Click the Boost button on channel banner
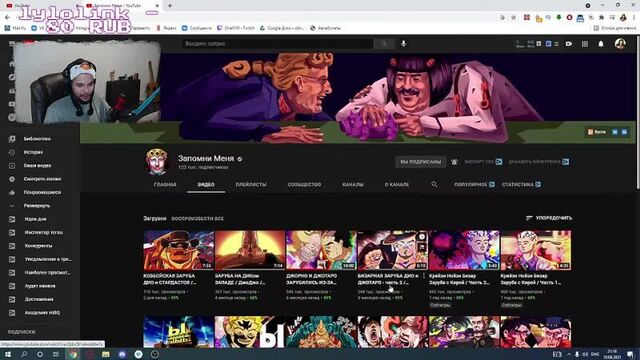 tap(597, 132)
